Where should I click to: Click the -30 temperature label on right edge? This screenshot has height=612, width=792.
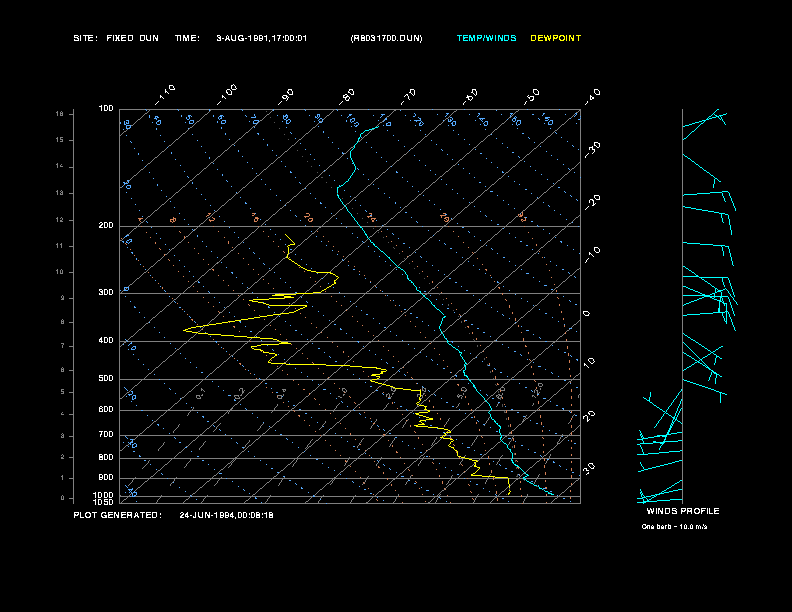593,149
